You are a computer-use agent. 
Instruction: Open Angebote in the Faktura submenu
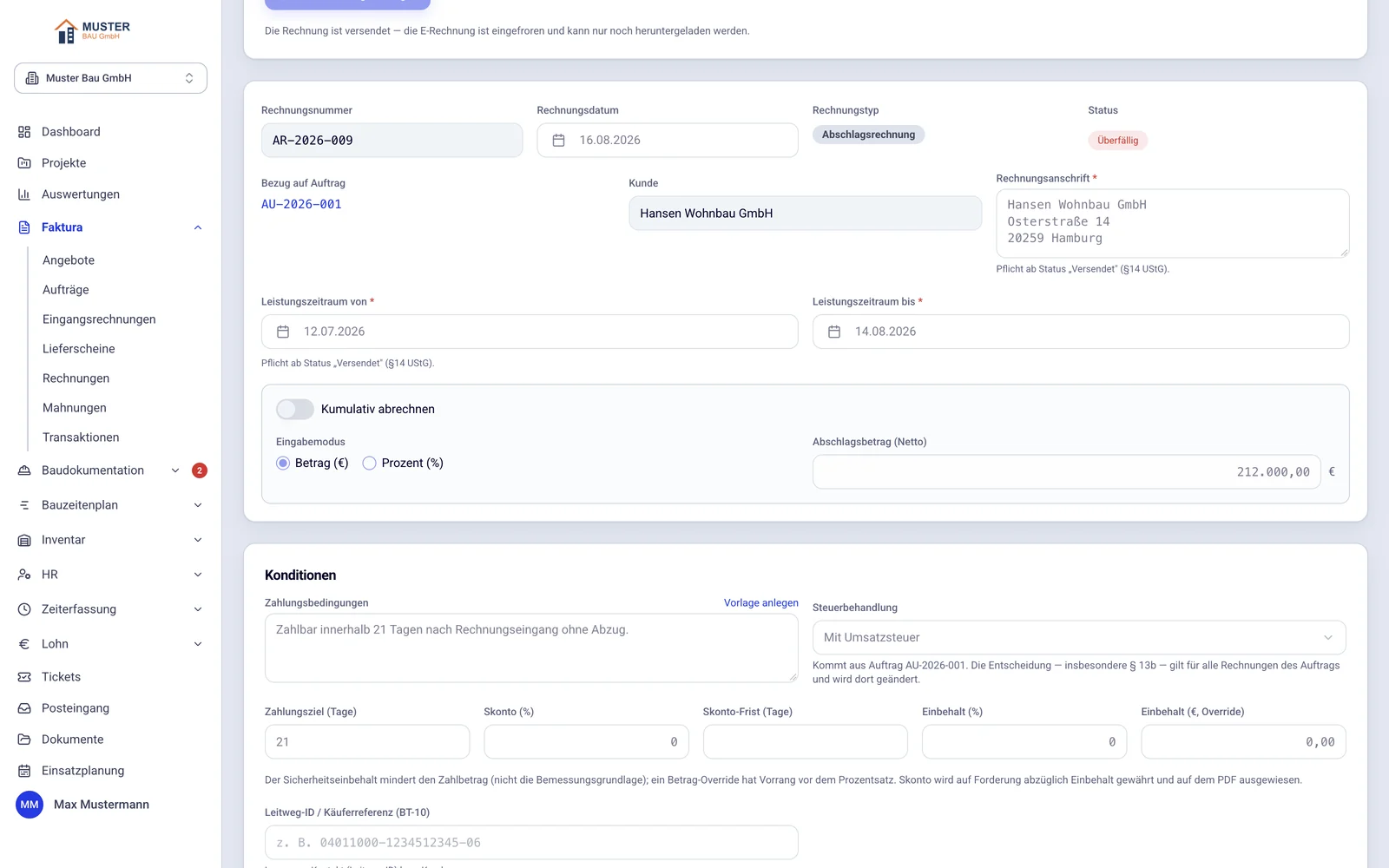click(69, 260)
